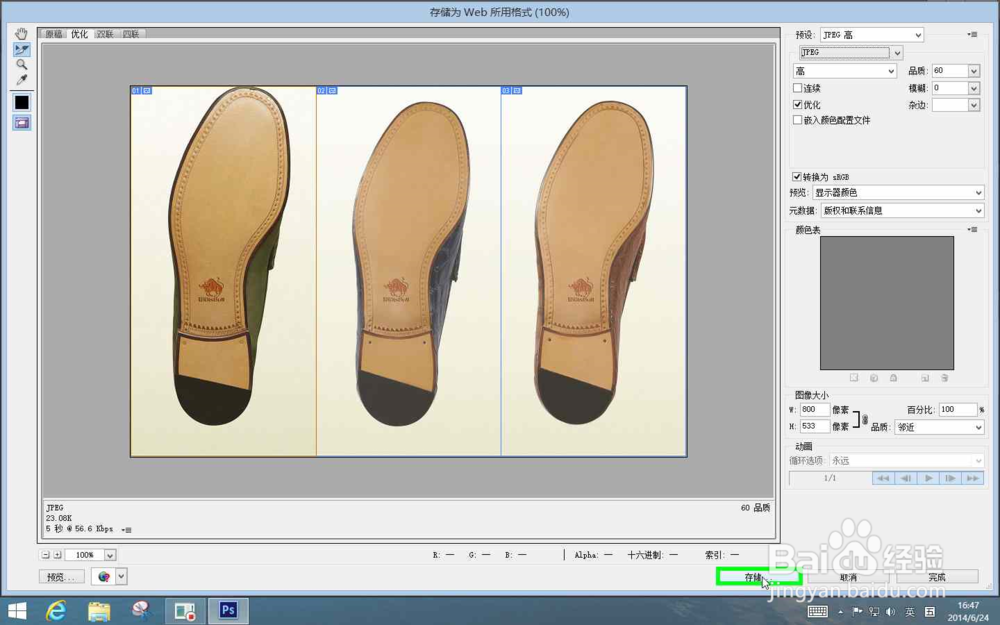Open the download speed flyout menu icon
This screenshot has width=1000, height=625.
pos(126,529)
